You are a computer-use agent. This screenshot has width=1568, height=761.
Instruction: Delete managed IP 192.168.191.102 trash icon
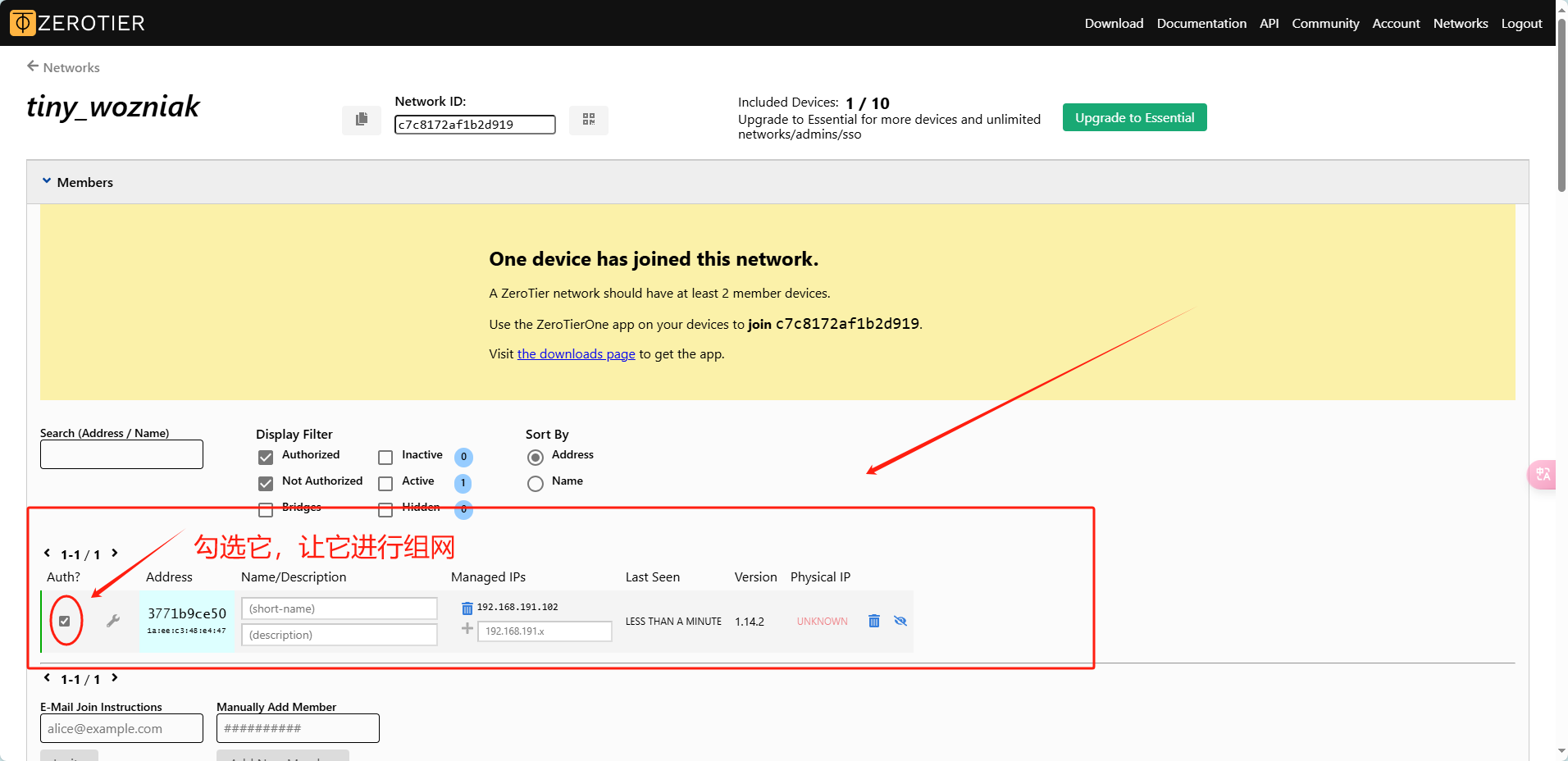point(467,608)
